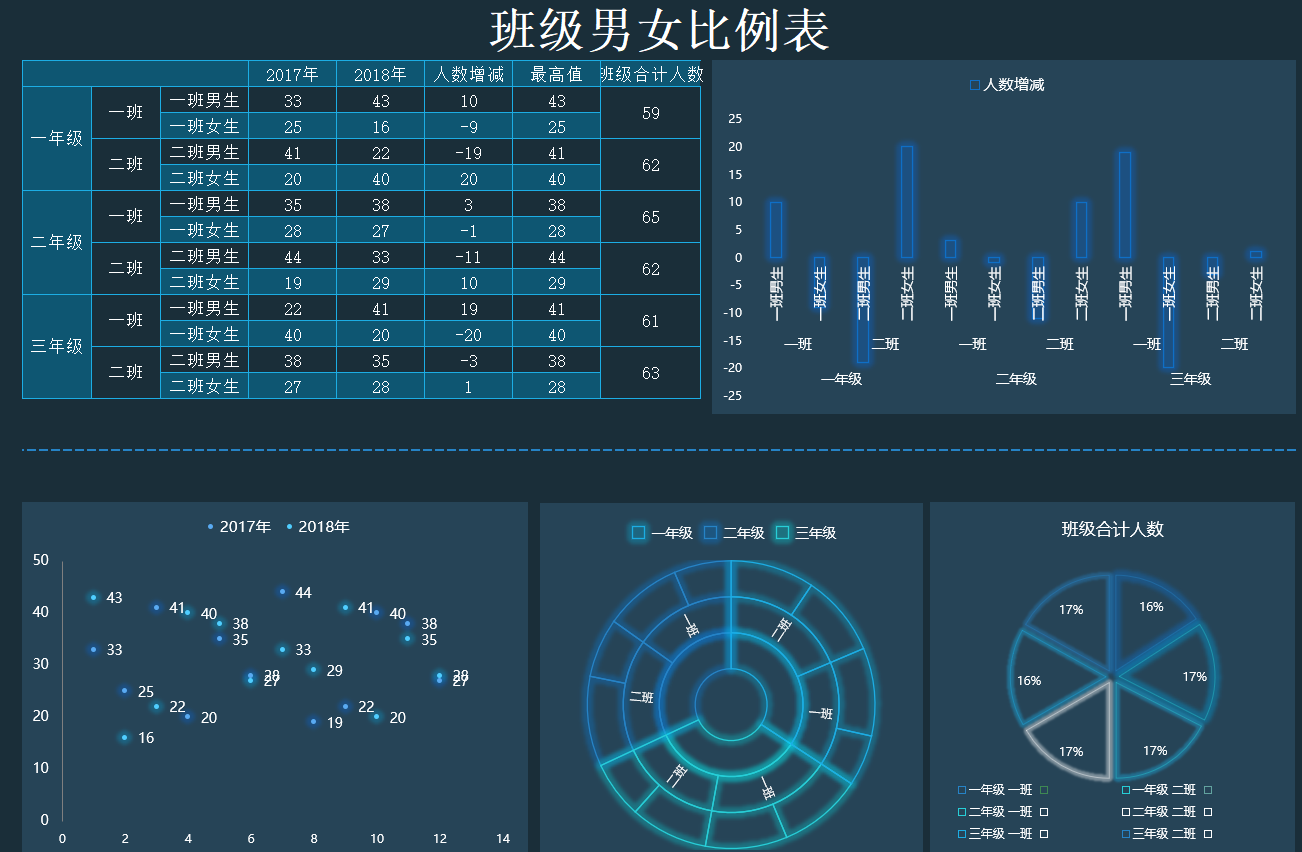Click the 三年级 row header in the table
Image resolution: width=1302 pixels, height=852 pixels.
tap(57, 347)
